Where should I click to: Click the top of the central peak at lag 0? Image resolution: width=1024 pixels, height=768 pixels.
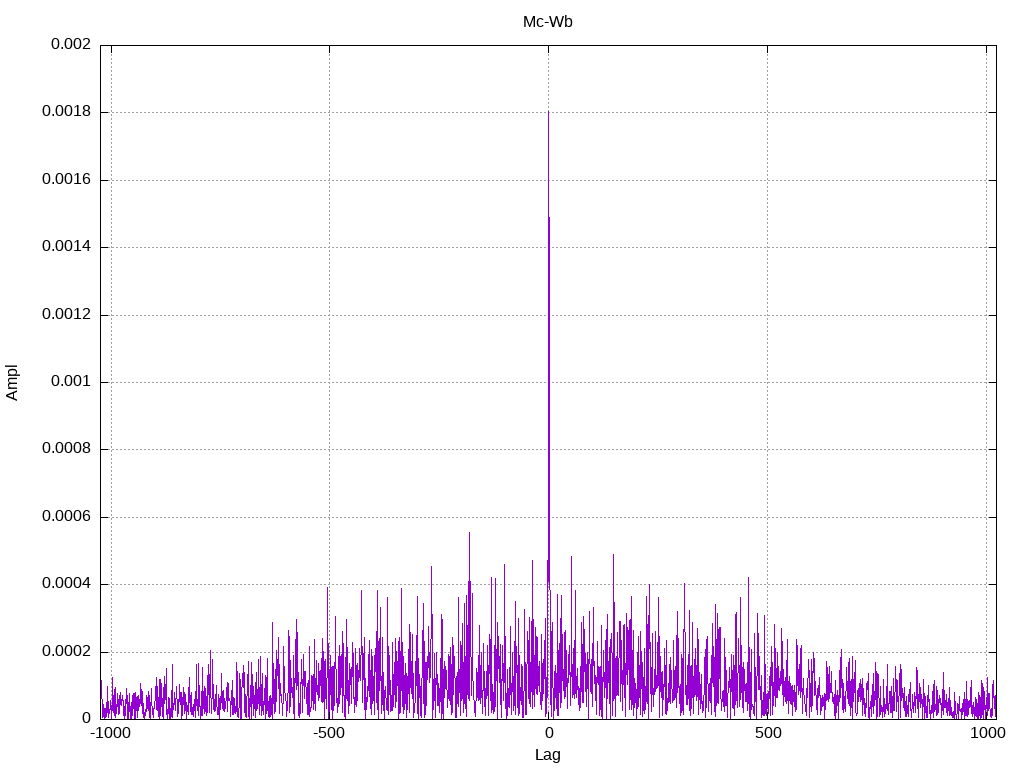pos(548,113)
